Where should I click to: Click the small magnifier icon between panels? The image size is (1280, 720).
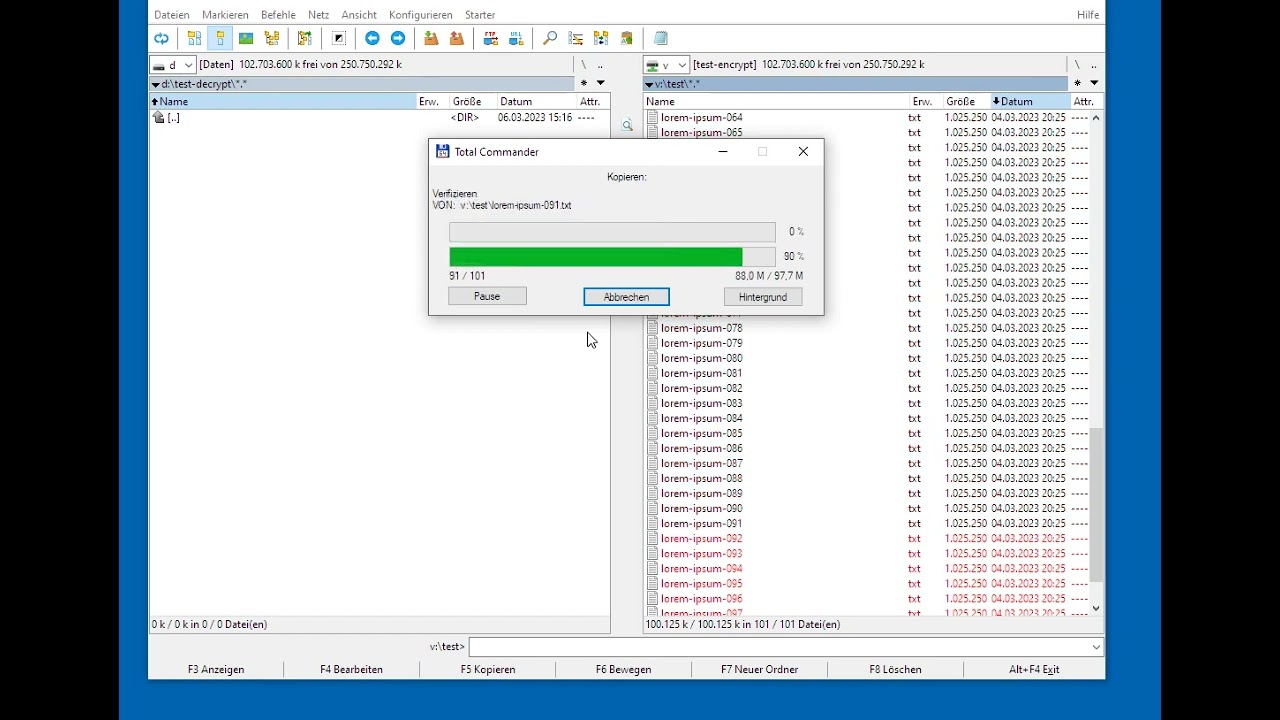point(627,126)
